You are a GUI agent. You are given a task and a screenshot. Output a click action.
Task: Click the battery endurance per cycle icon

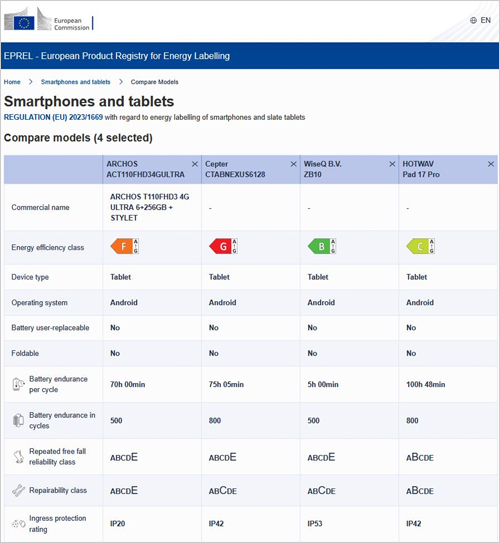(x=18, y=384)
